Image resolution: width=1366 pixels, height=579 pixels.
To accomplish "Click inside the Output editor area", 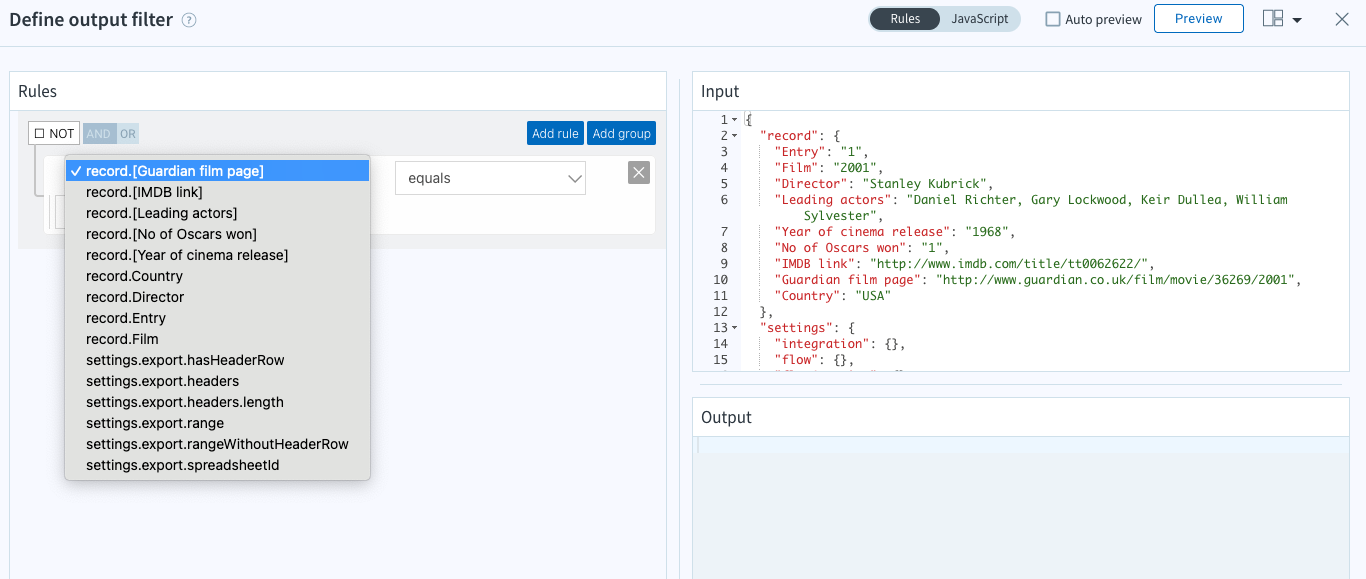I will pyautogui.click(x=1020, y=507).
